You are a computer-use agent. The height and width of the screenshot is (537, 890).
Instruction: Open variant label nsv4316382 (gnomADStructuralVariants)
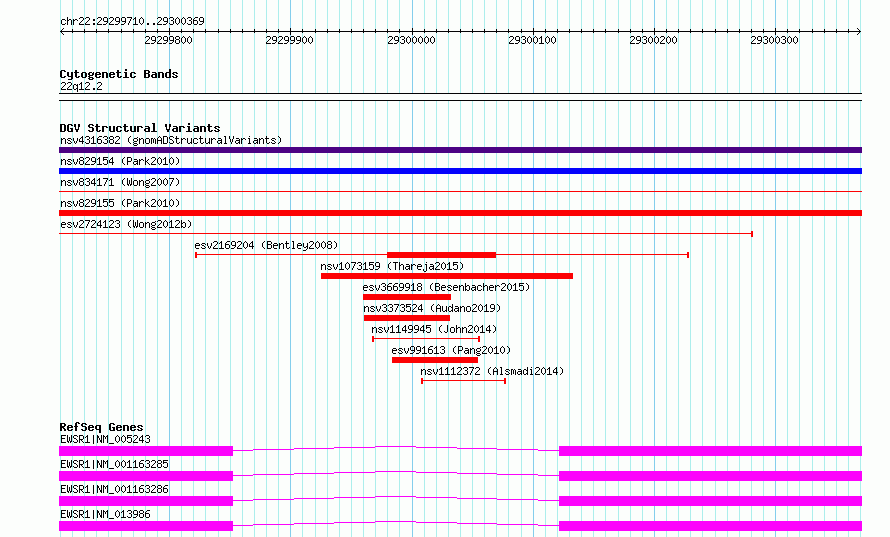tap(171, 140)
